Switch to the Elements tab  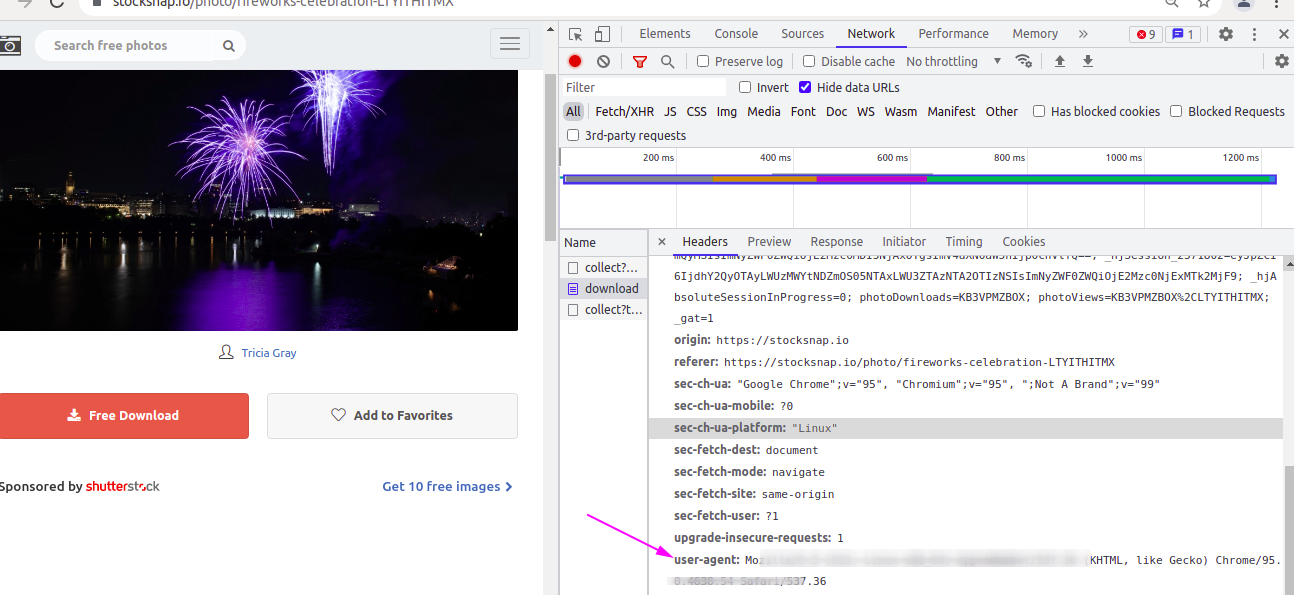point(665,34)
